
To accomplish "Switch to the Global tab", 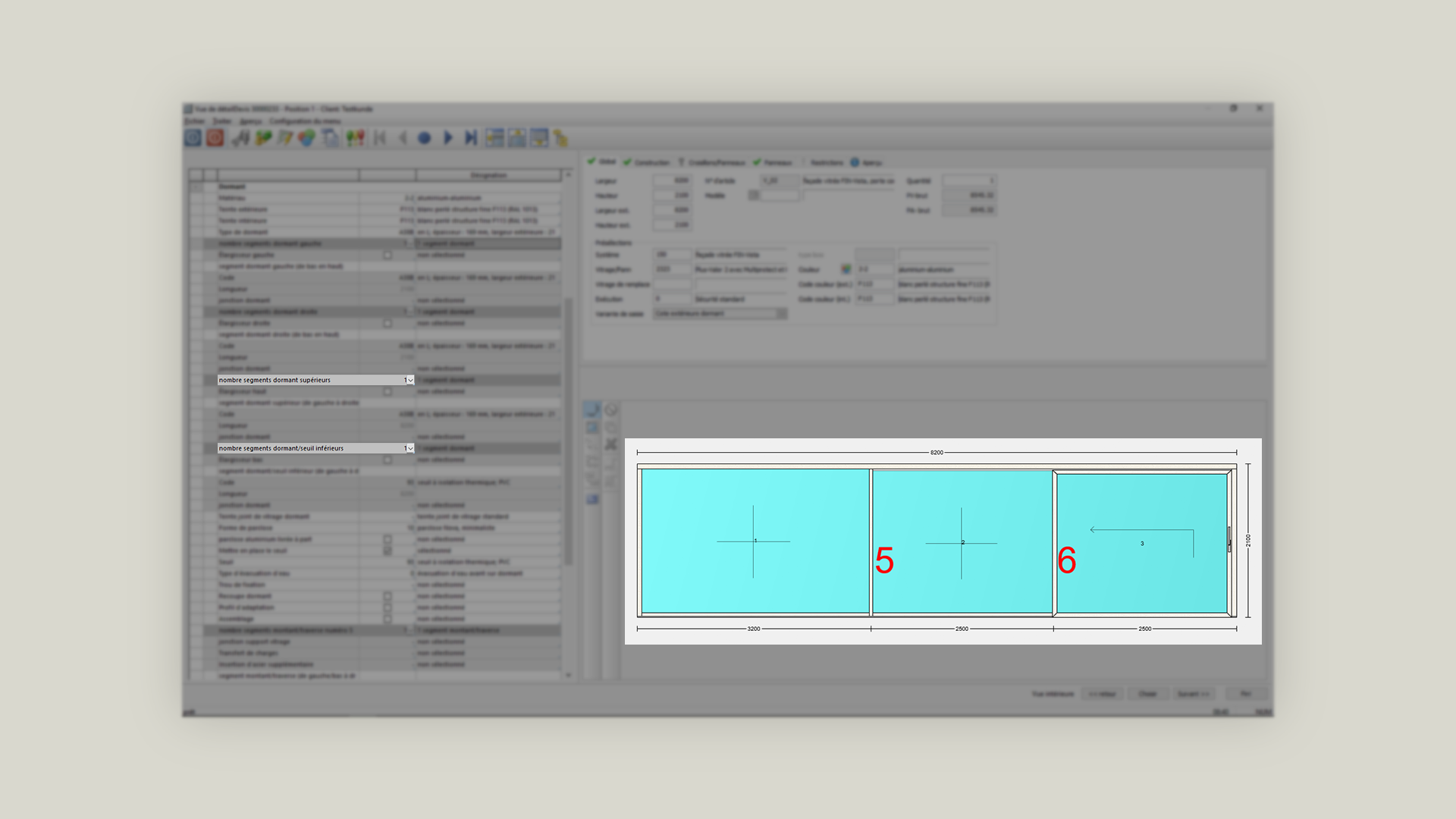I will pos(603,162).
